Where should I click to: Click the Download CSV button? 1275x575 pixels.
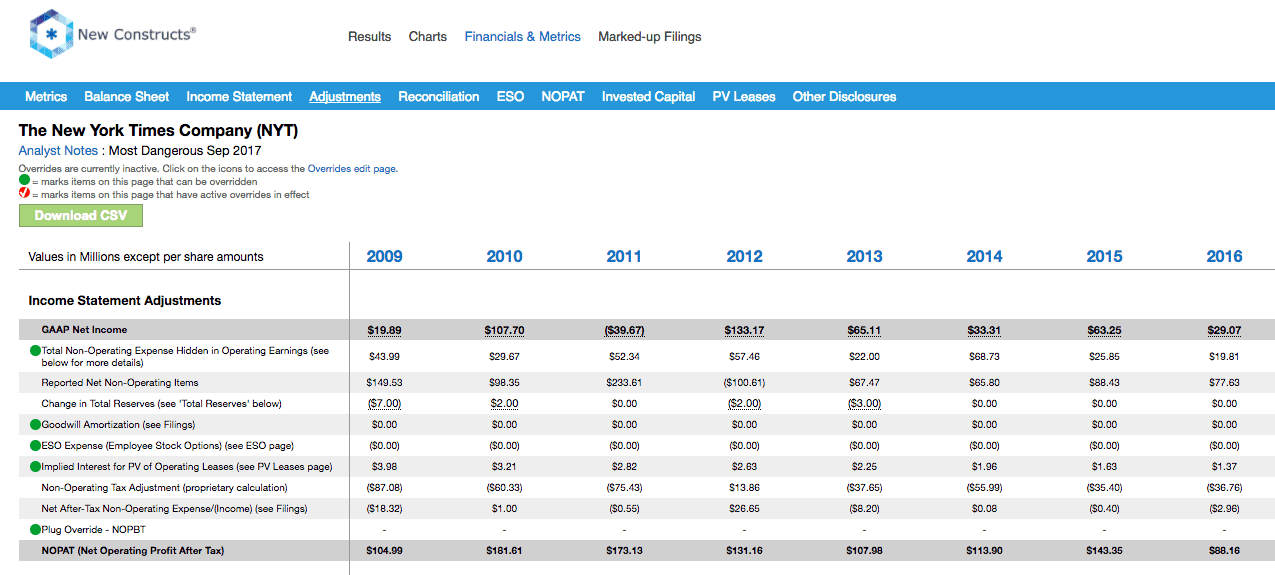[x=81, y=216]
